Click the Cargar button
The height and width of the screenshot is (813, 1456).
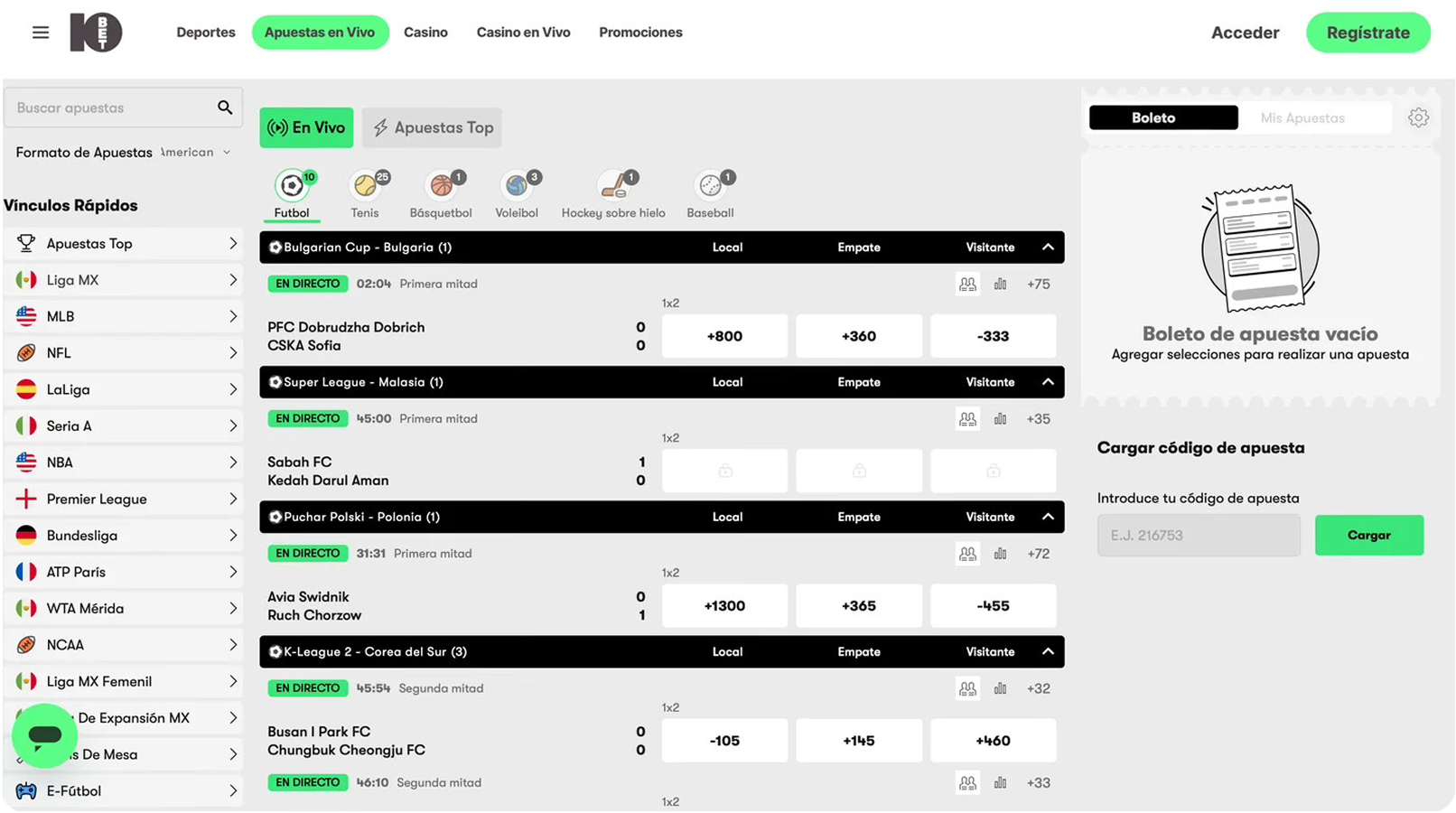tap(1368, 535)
